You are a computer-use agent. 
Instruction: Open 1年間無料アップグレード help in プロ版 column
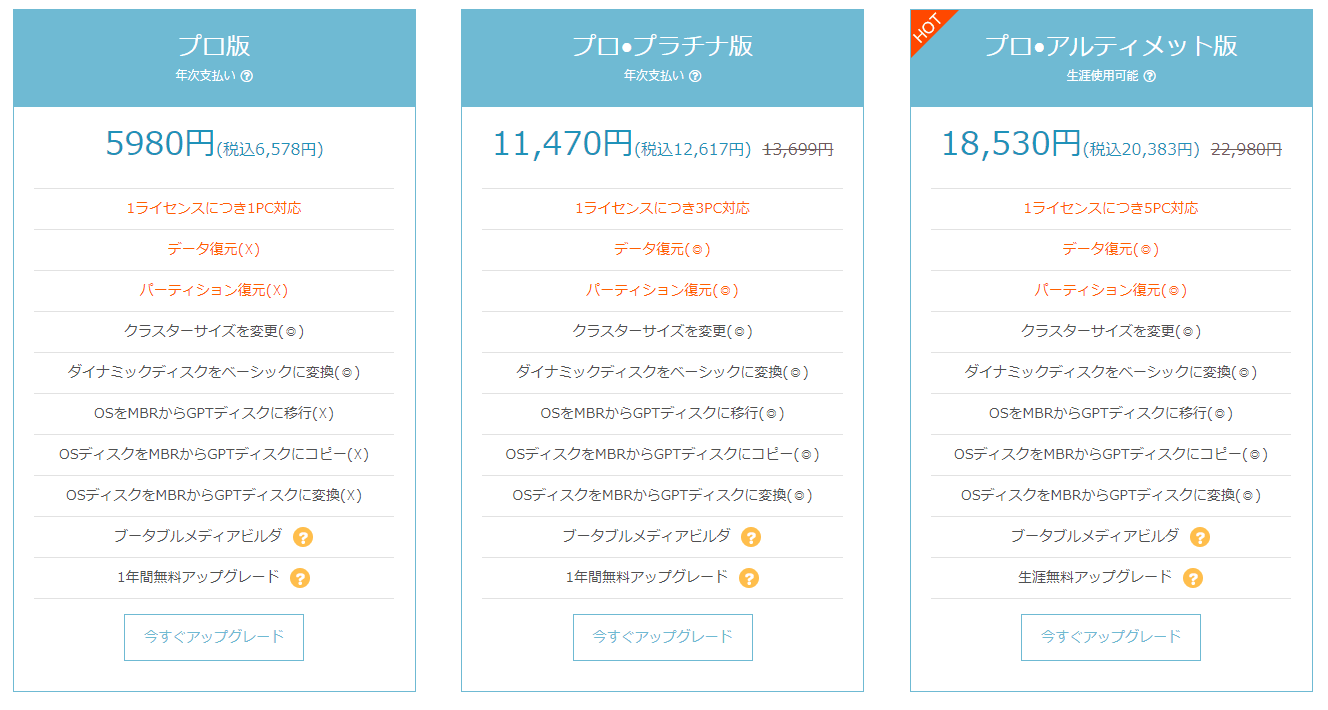point(300,578)
